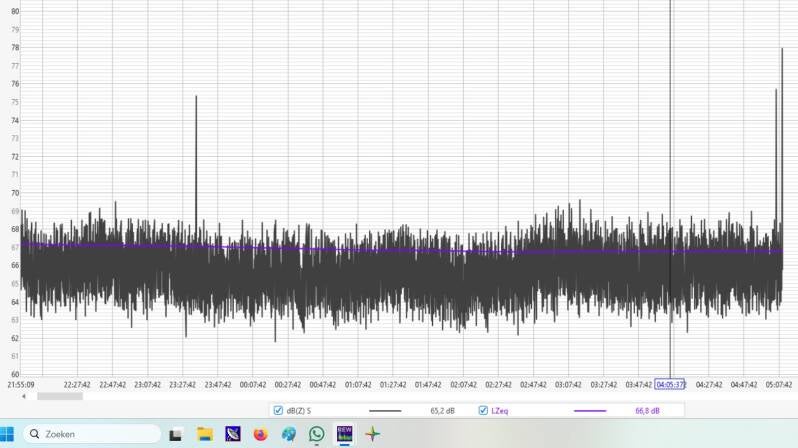The image size is (798, 448).
Task: Open the Task View icon
Action: click(x=176, y=434)
